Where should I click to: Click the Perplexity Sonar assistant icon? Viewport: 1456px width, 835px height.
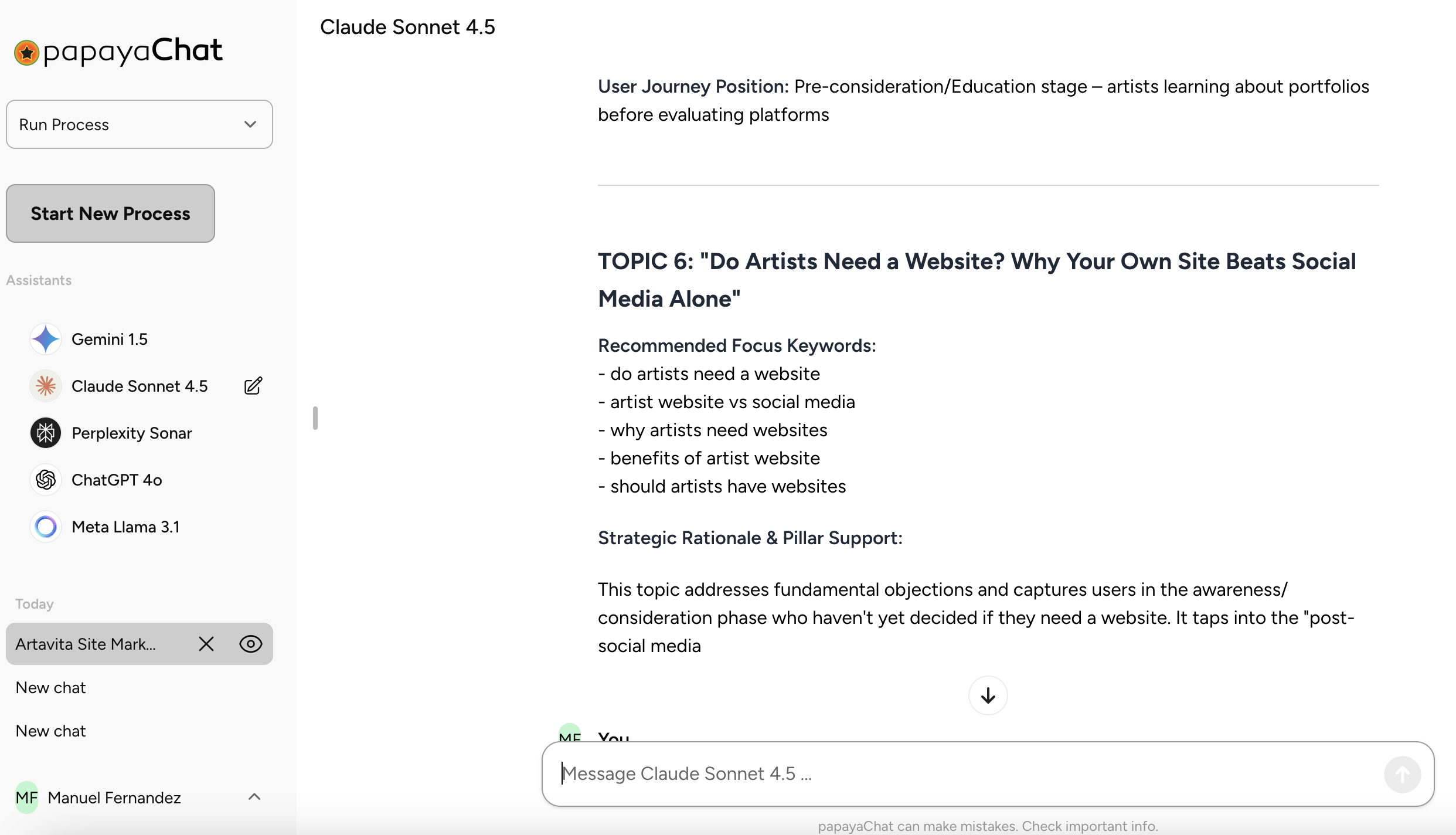(x=46, y=433)
